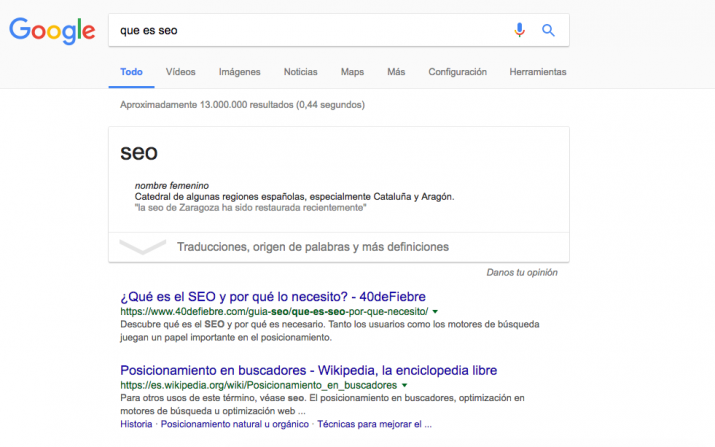Open the Más menu
Viewport: 715px width, 447px height.
tap(396, 72)
